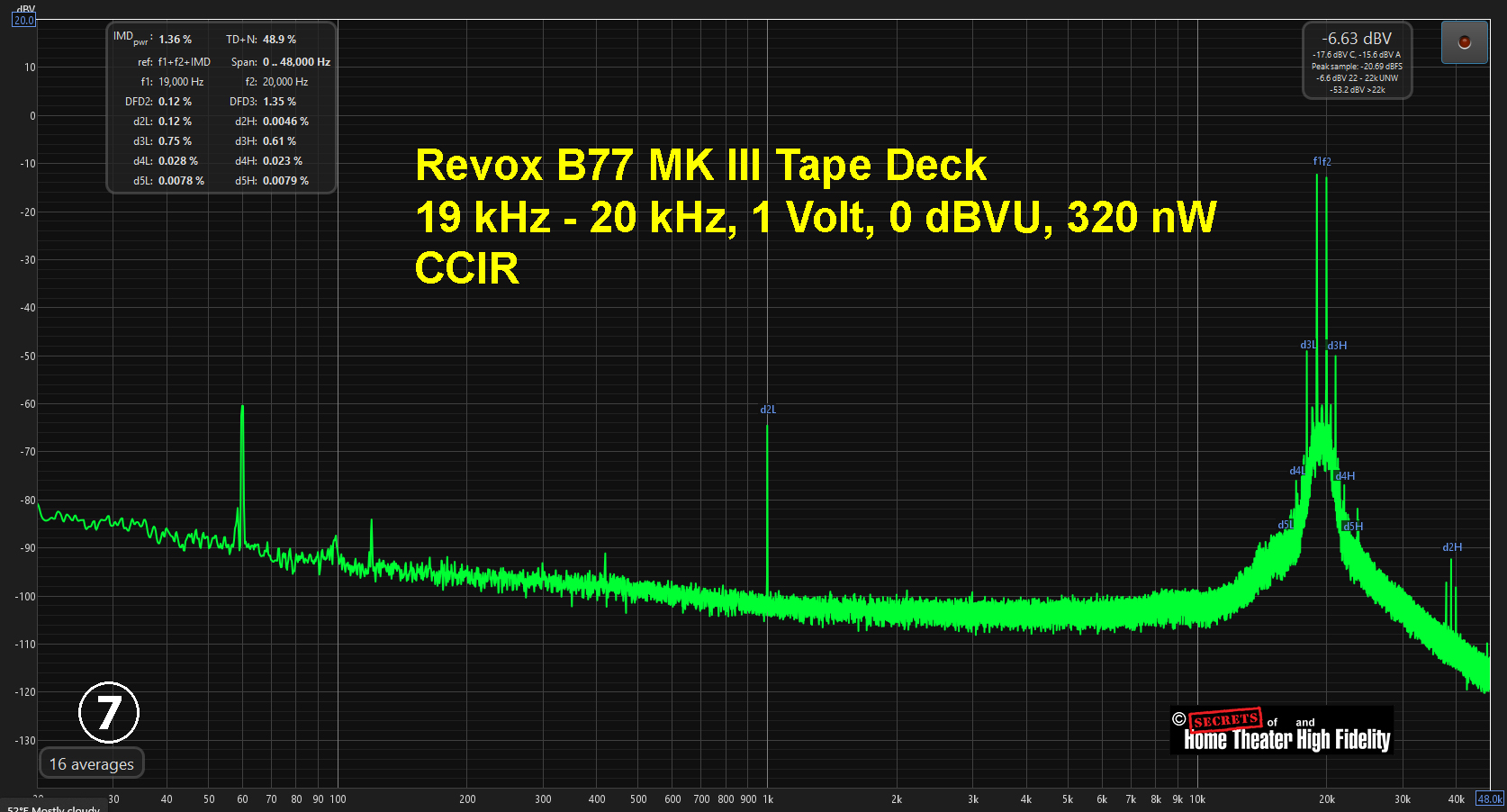Click the d2H marker label near 40 kHz
This screenshot has width=1507, height=812.
[x=1452, y=547]
